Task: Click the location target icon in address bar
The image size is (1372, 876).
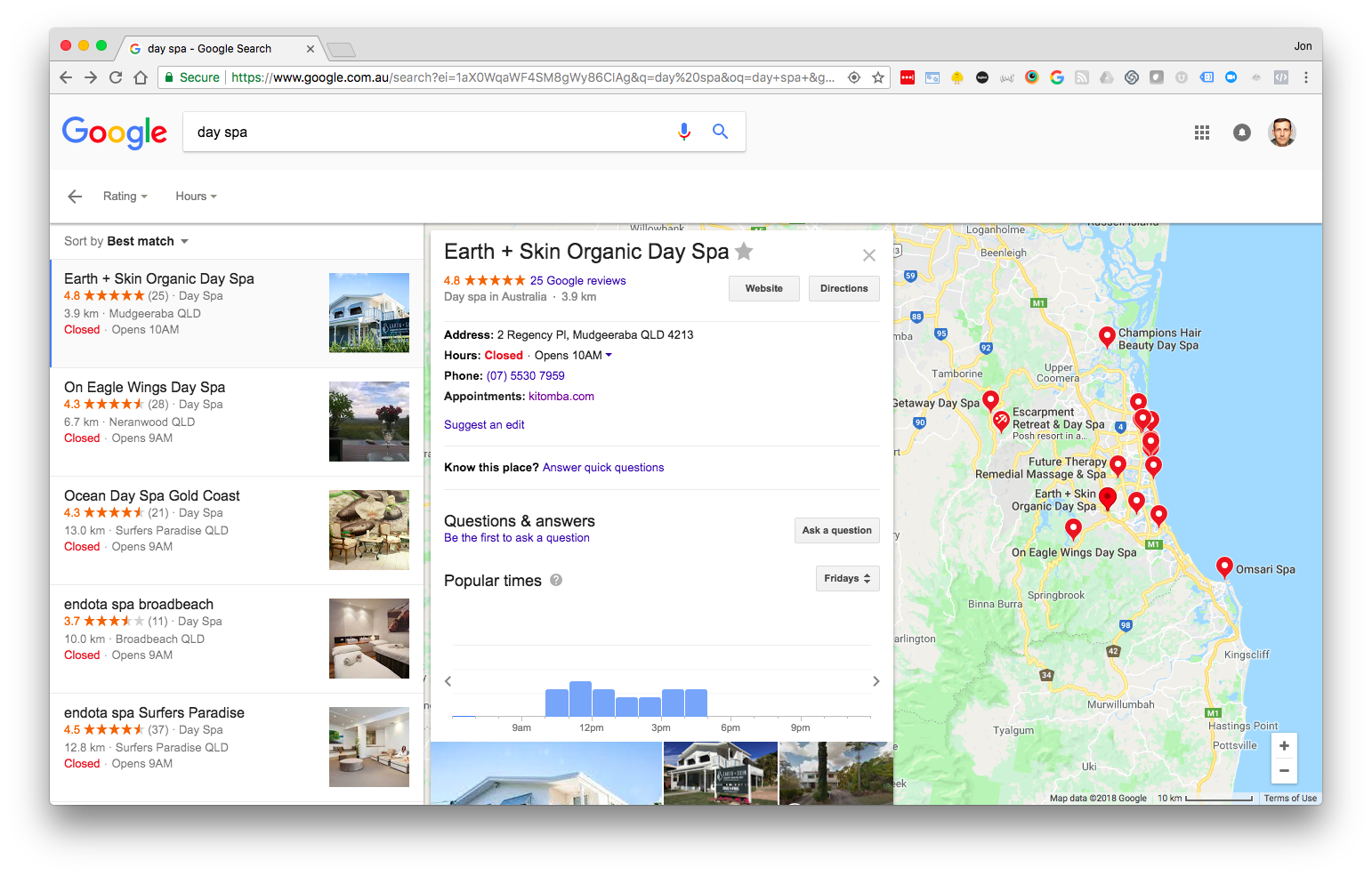Action: tap(854, 77)
